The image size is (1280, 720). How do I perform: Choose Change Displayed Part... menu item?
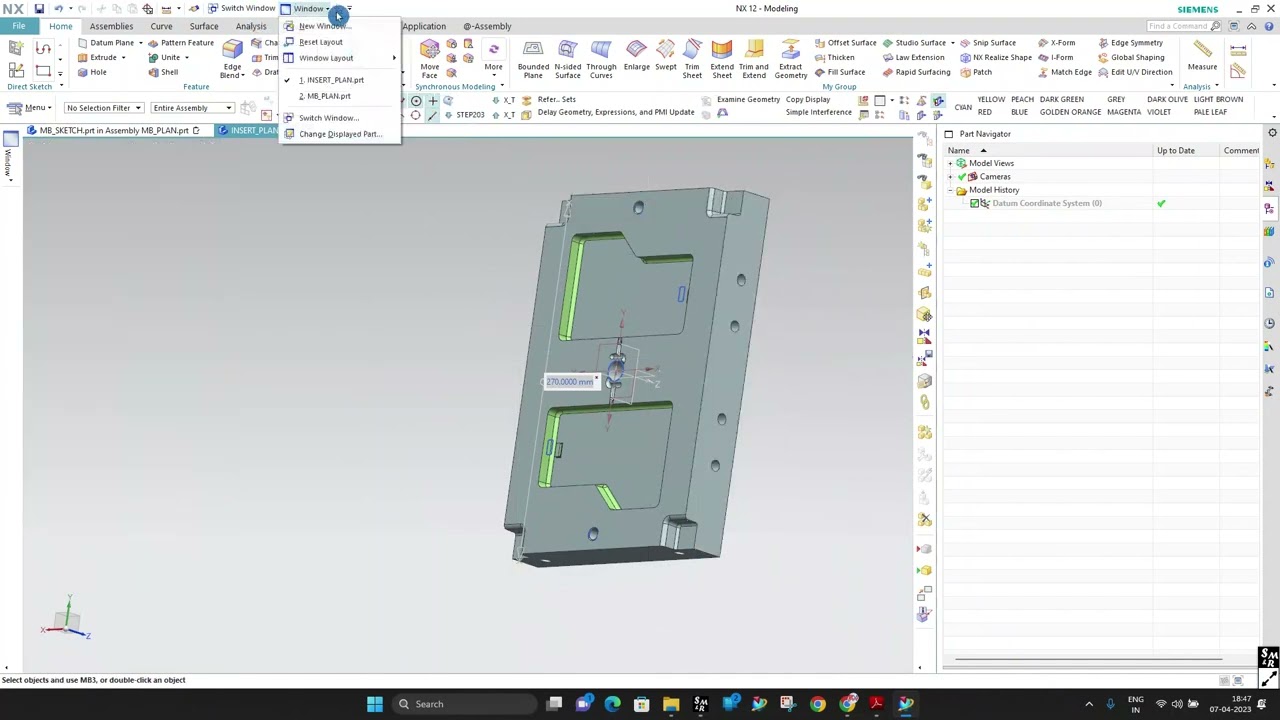click(339, 134)
